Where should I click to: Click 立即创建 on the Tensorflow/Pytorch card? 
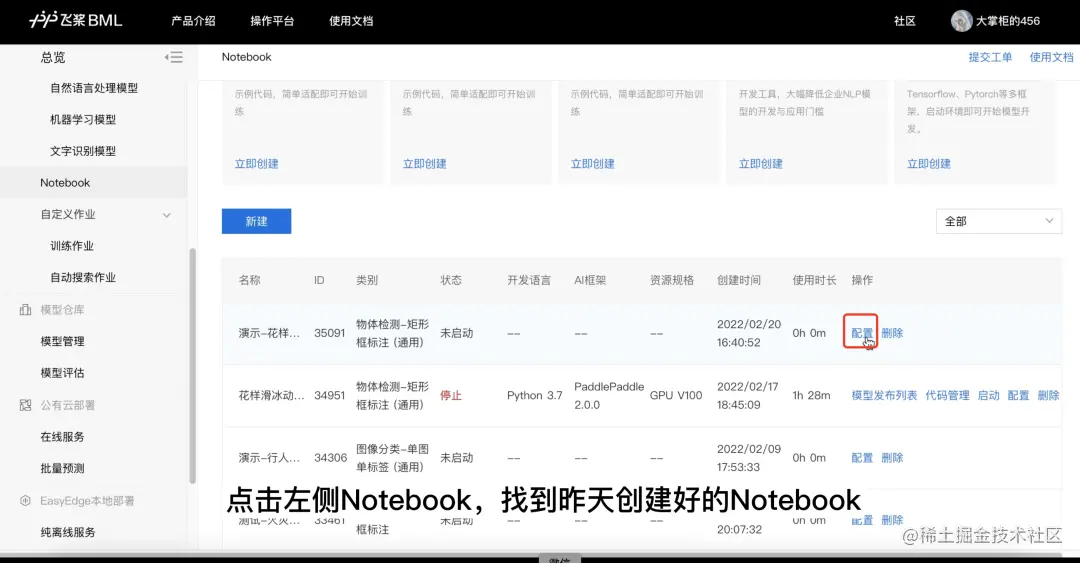928,163
